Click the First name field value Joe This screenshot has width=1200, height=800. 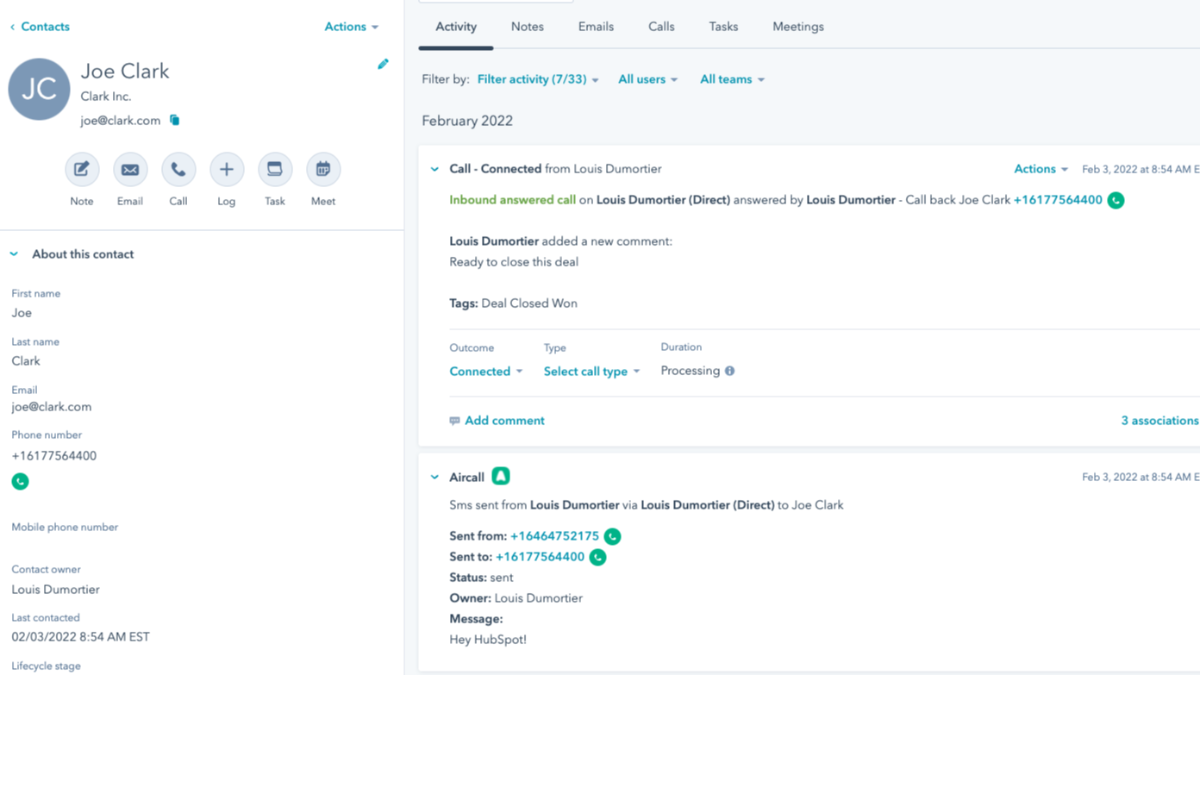click(22, 313)
